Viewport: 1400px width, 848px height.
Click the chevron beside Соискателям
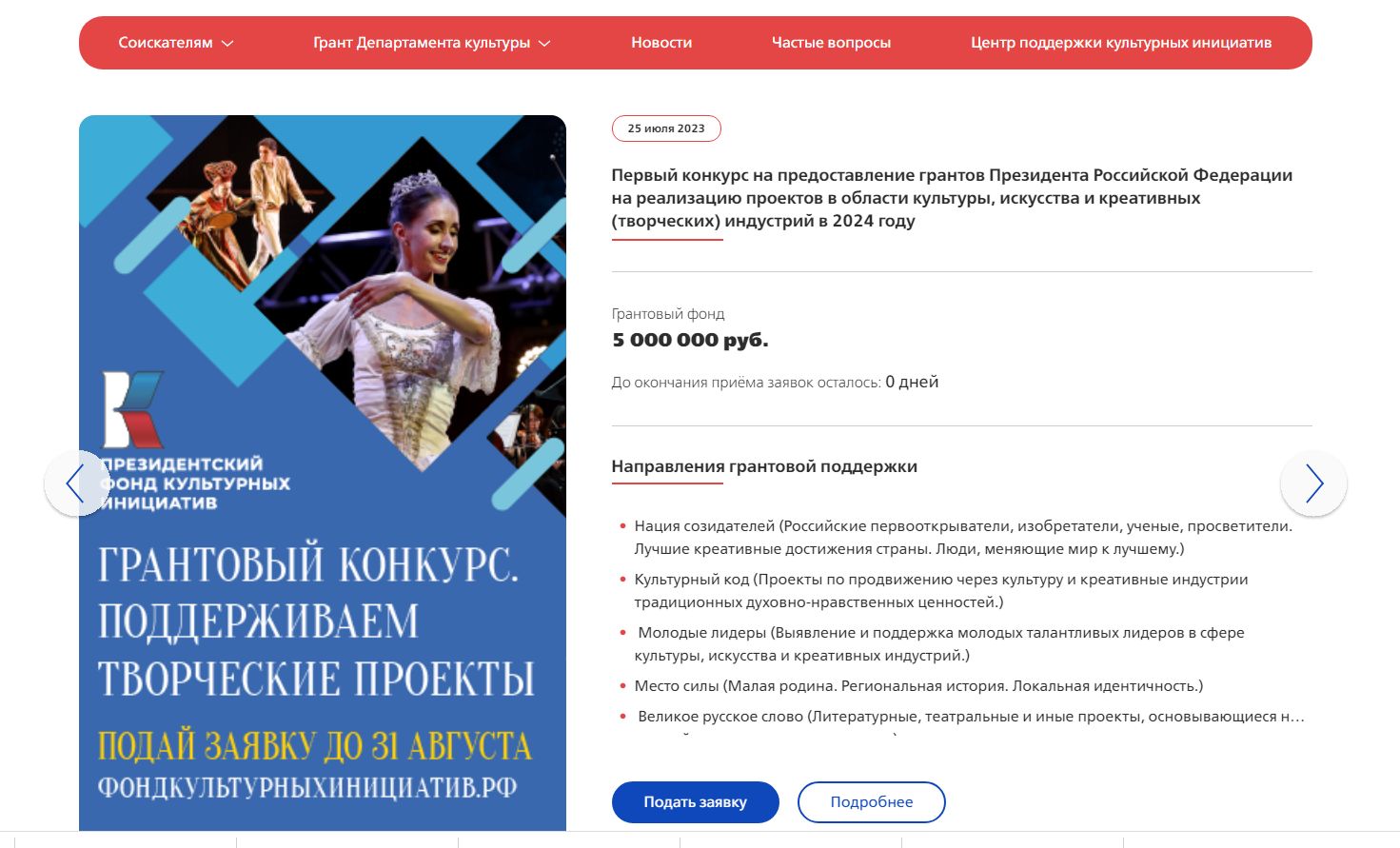[x=227, y=44]
